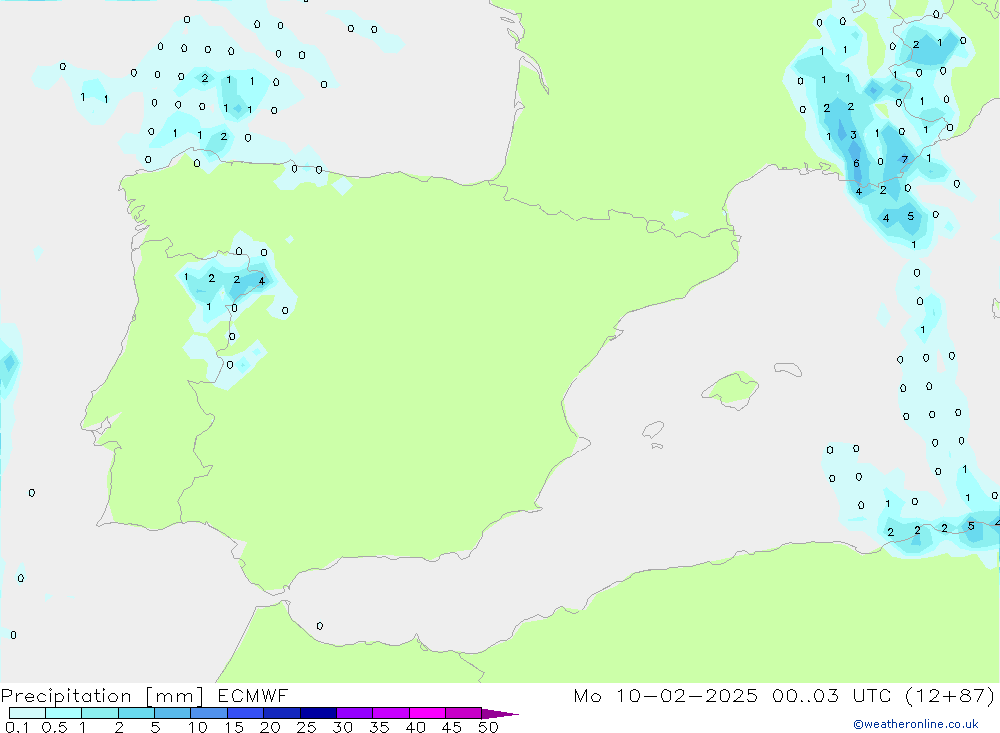Click legend tick label '40'
Viewport: 1000px width, 733px height.
coord(416,727)
